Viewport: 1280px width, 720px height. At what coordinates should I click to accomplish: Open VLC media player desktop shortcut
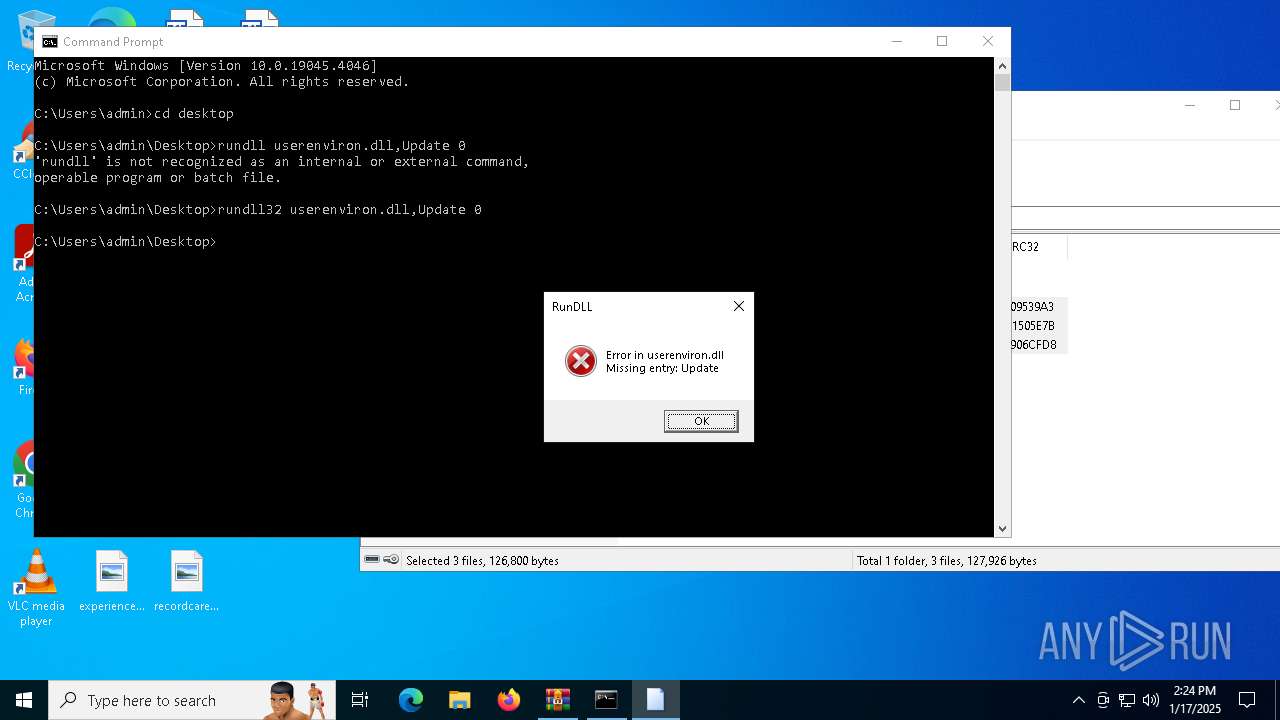(x=36, y=589)
